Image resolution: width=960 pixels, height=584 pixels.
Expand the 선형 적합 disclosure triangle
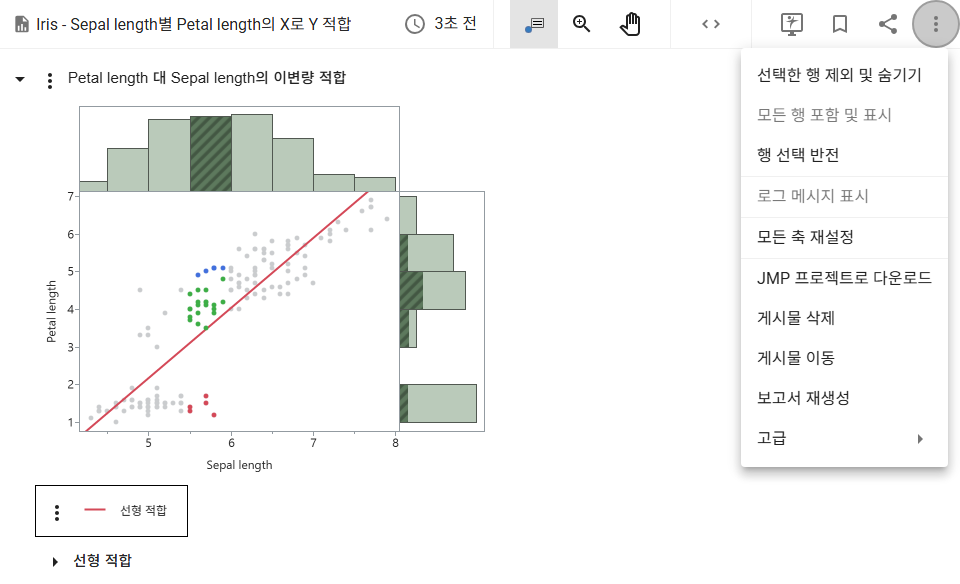(x=55, y=561)
